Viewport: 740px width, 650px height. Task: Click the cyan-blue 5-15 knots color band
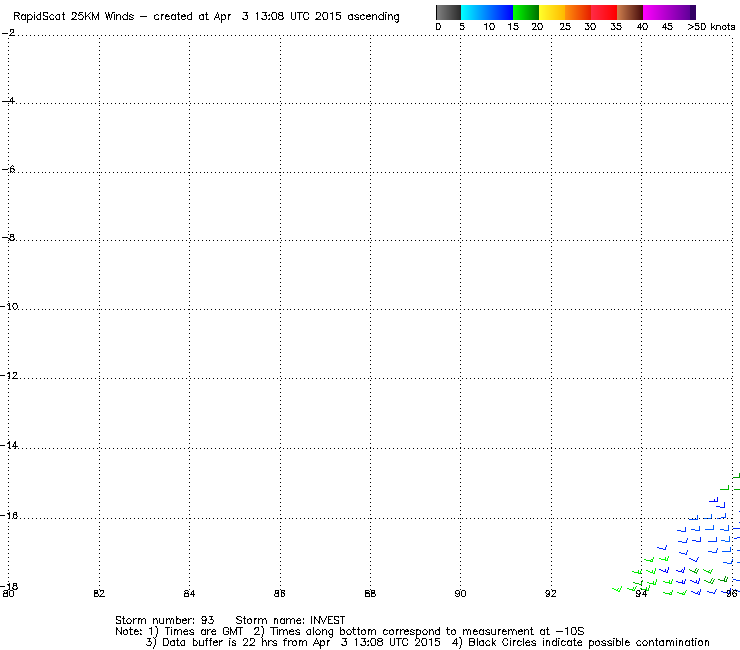coord(487,12)
